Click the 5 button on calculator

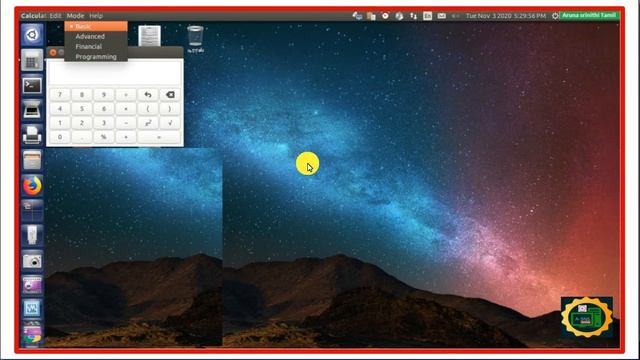(82, 109)
